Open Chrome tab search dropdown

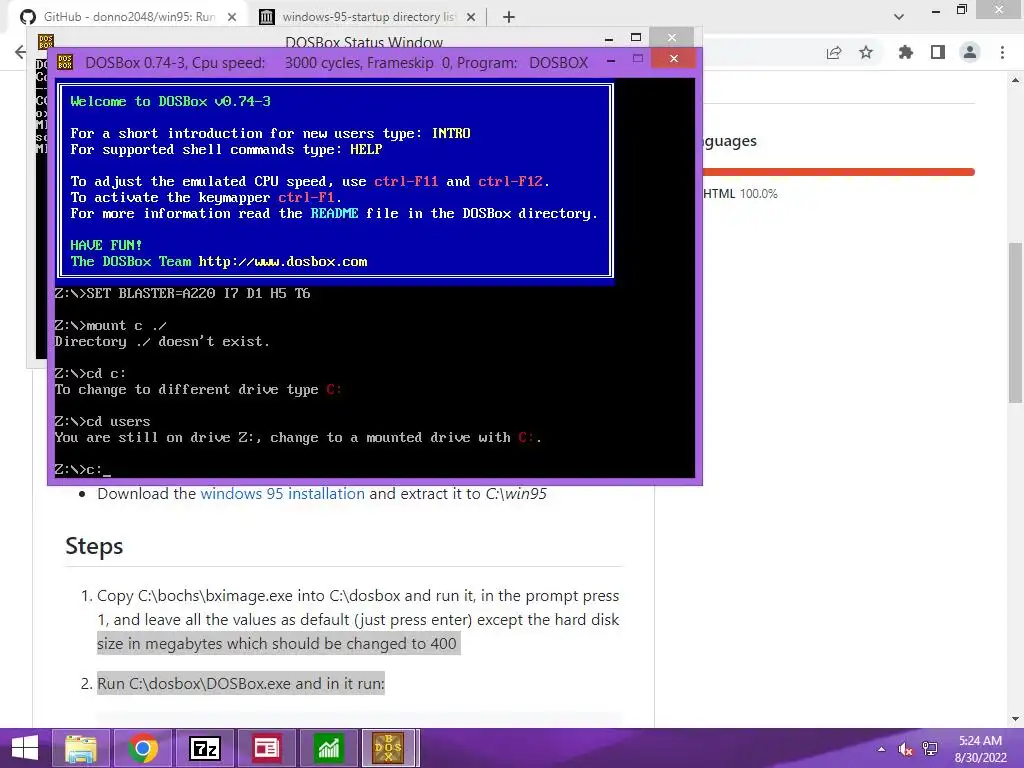[899, 17]
